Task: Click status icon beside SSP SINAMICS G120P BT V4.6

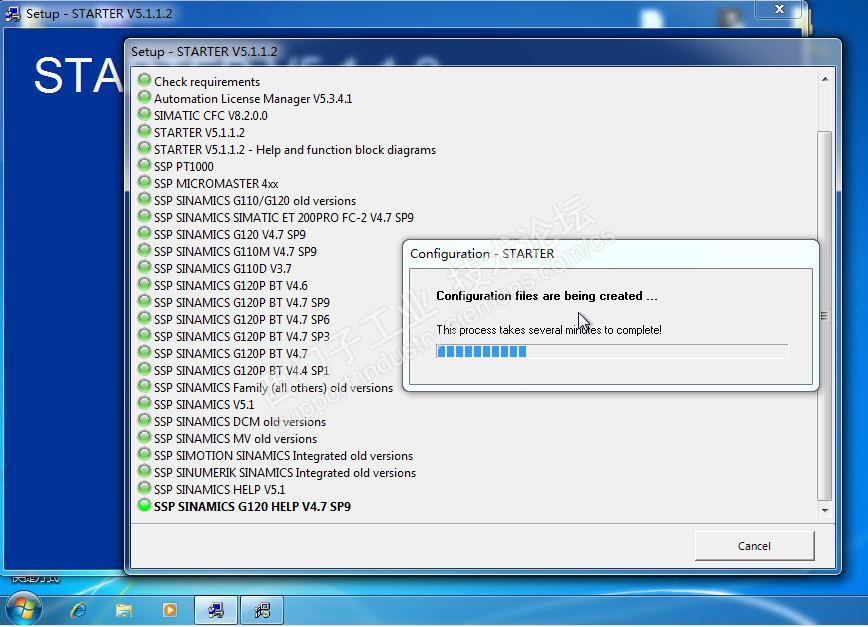Action: coord(144,285)
